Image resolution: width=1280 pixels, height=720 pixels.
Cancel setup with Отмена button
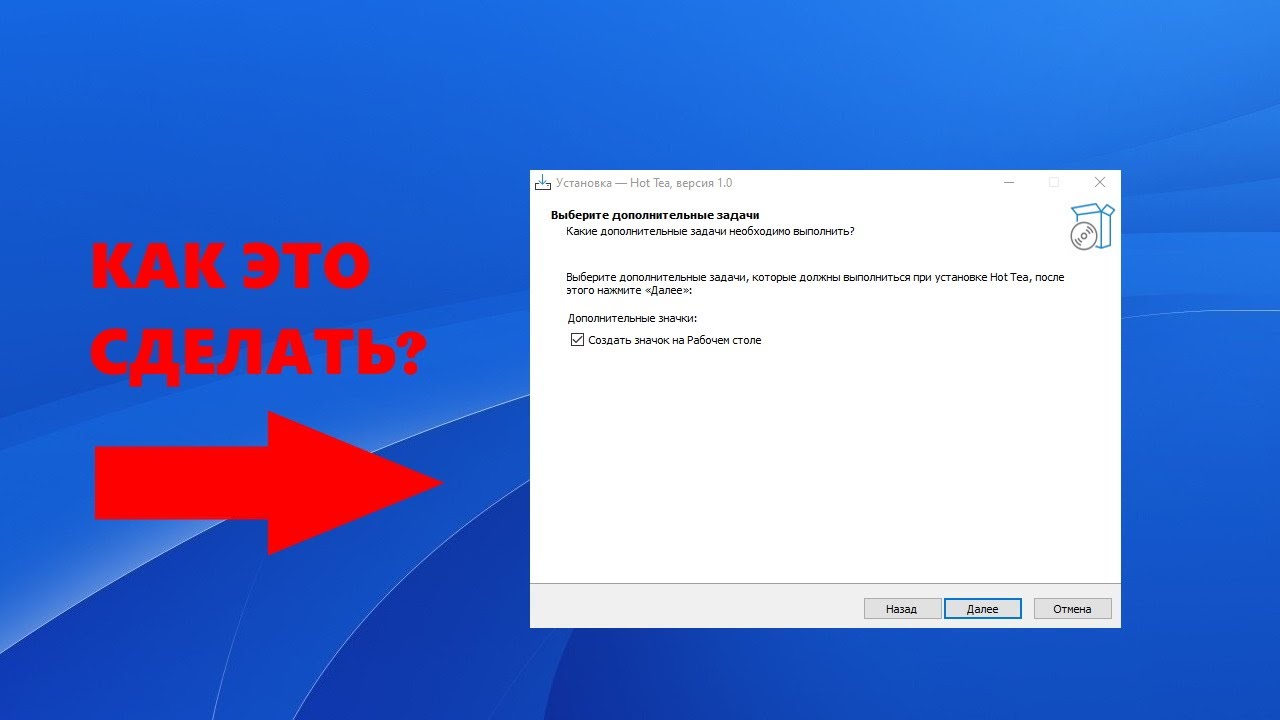point(1072,608)
